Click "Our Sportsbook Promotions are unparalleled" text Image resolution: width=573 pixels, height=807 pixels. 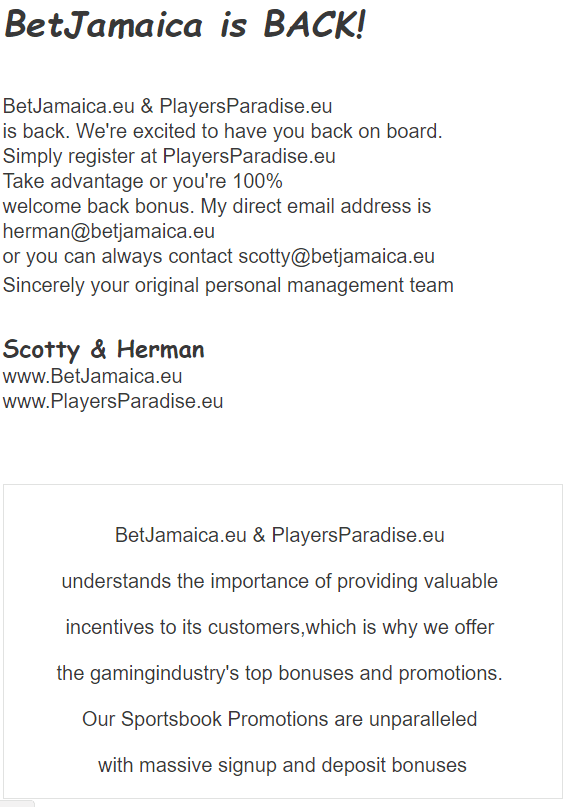coord(280,720)
